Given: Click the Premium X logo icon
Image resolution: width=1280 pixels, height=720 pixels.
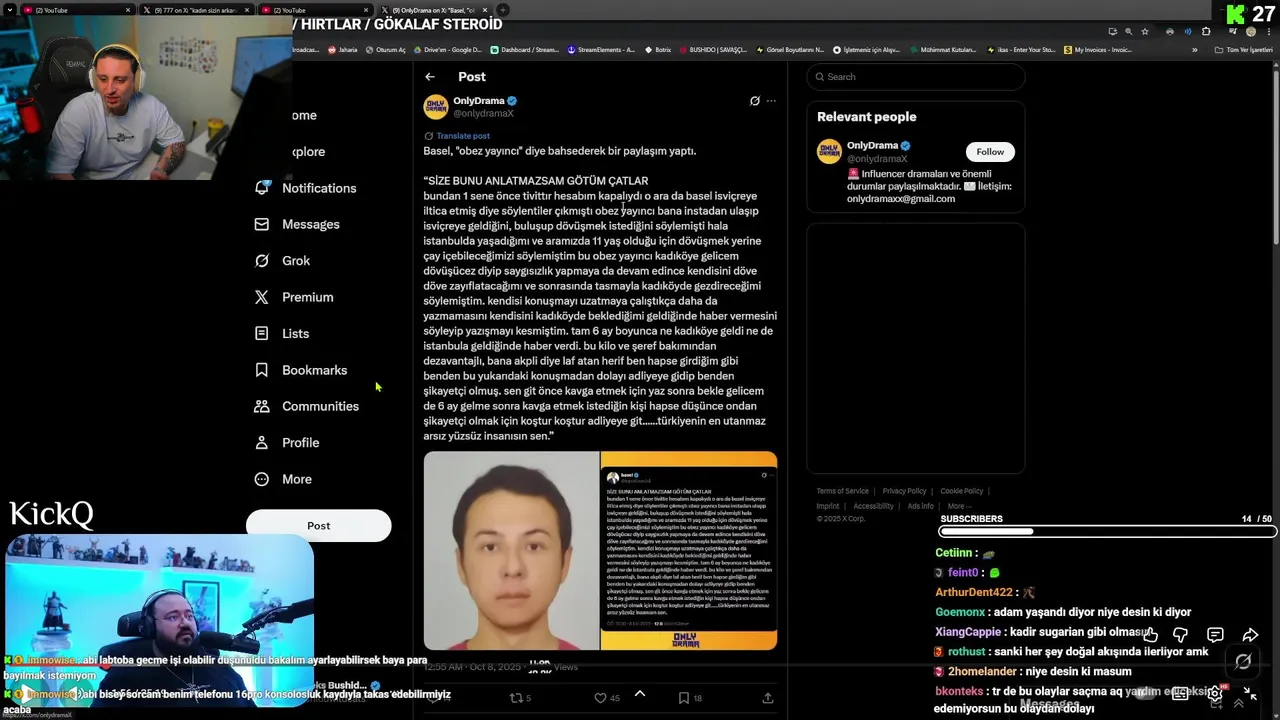Looking at the screenshot, I should 262,297.
